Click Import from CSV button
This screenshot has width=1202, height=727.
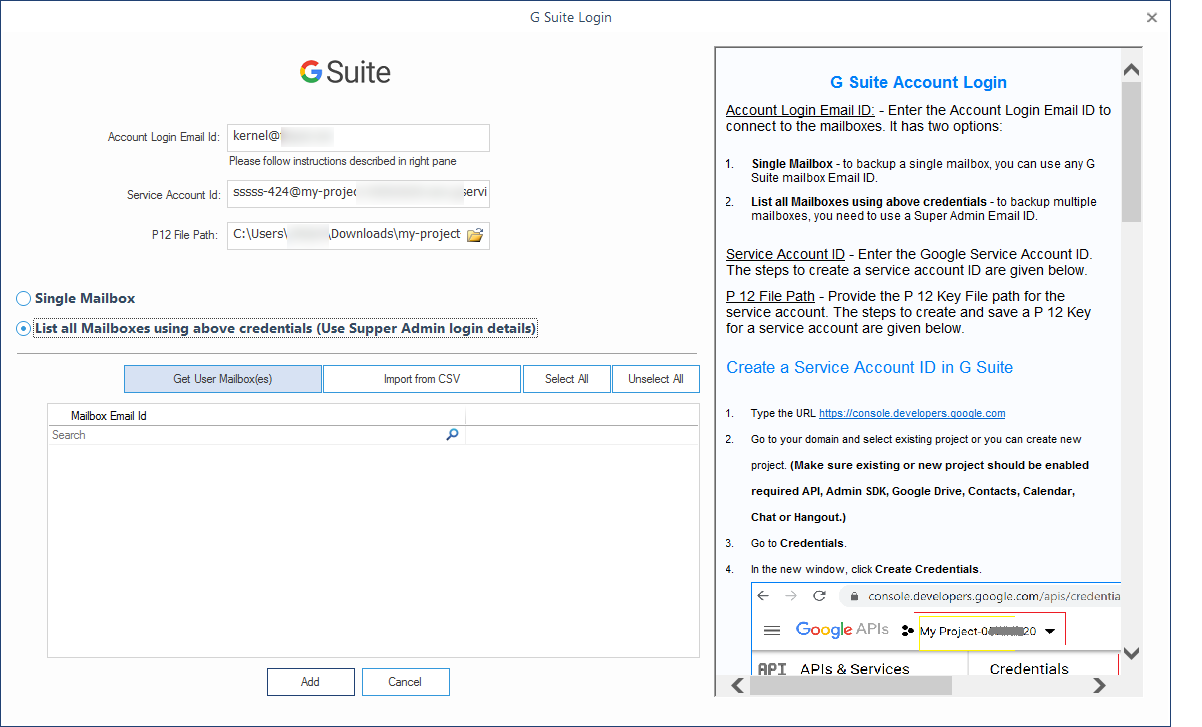422,379
